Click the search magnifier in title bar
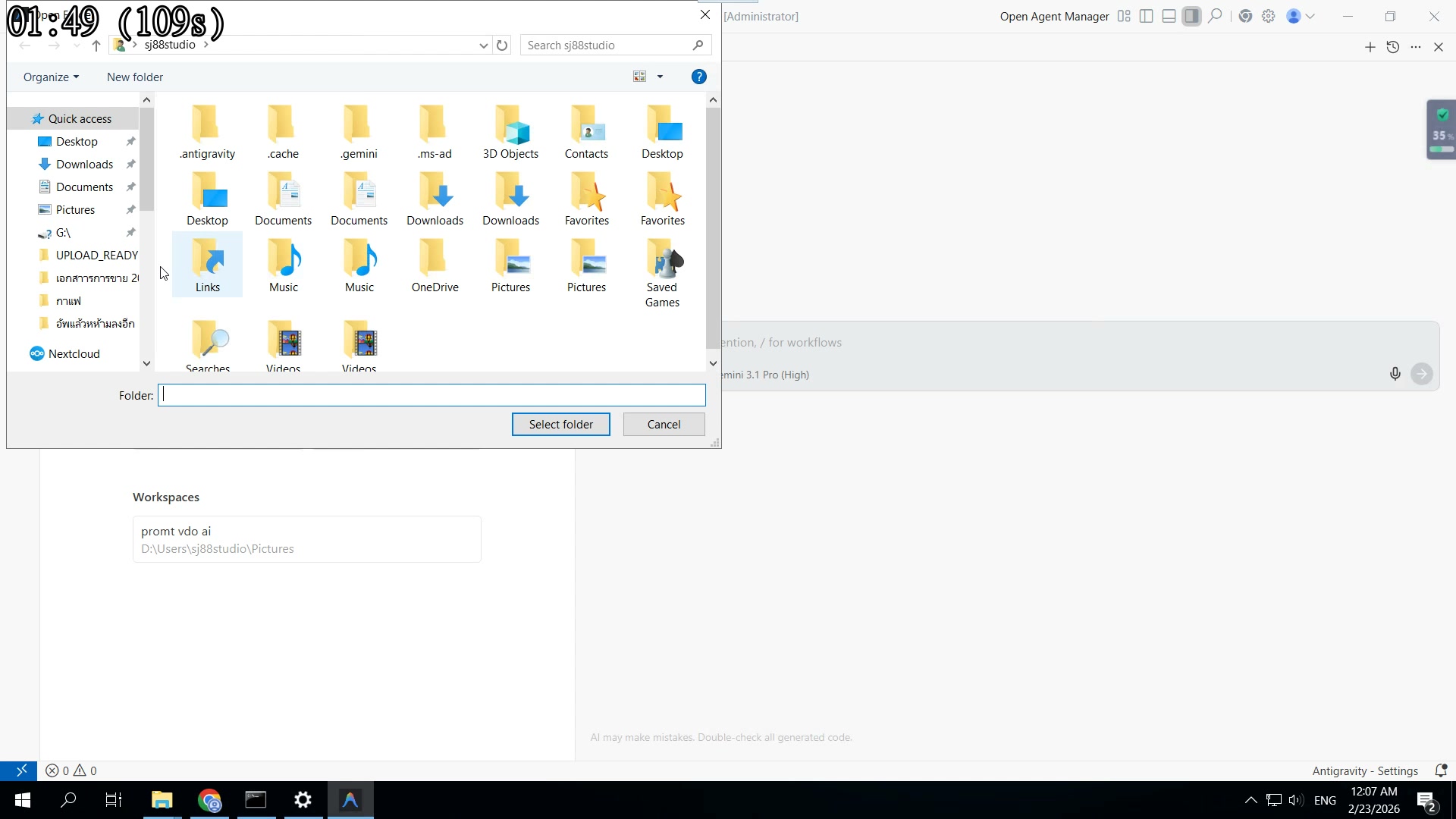This screenshot has height=819, width=1456. [1215, 17]
